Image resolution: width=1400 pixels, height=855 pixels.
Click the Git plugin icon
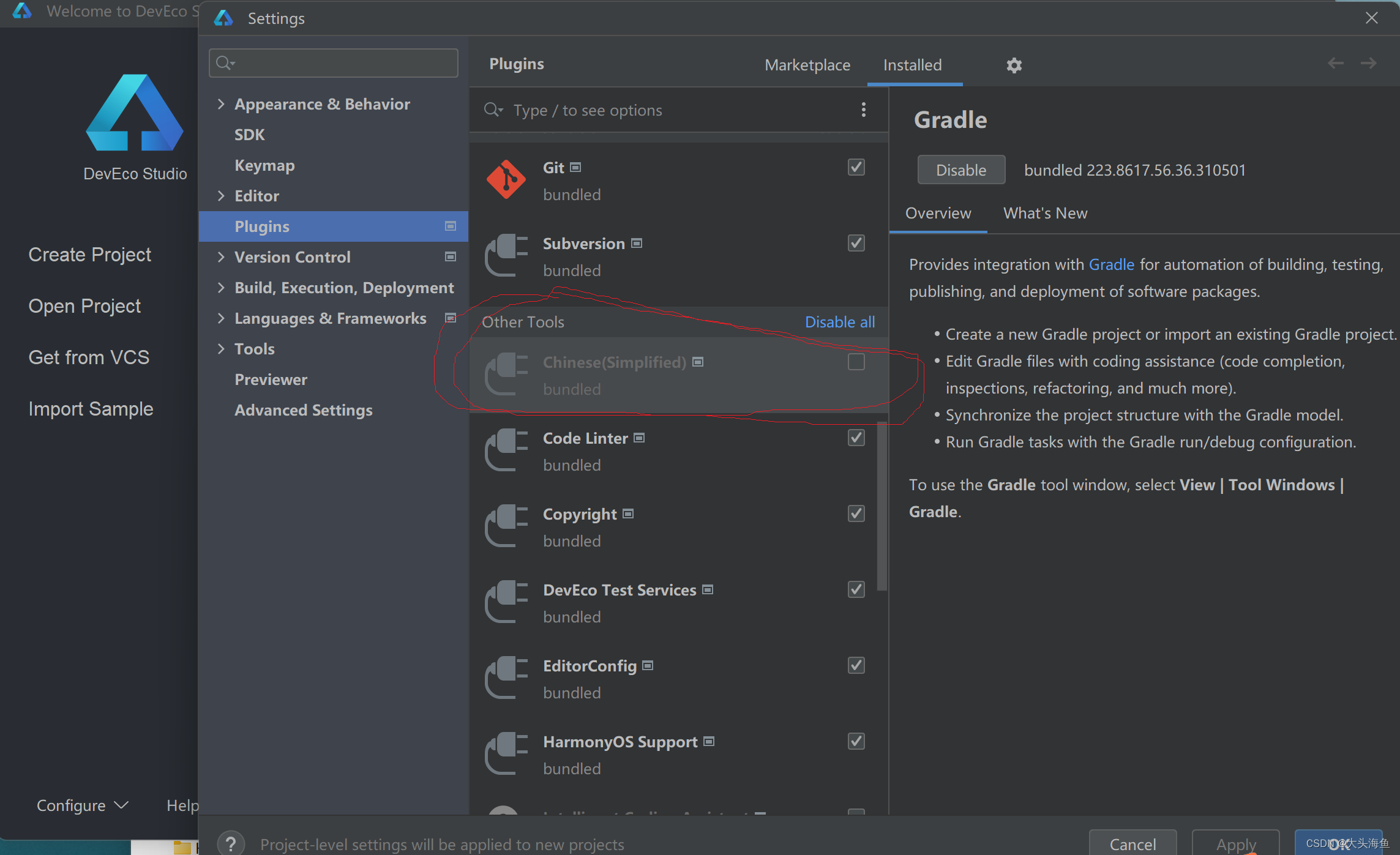point(506,180)
